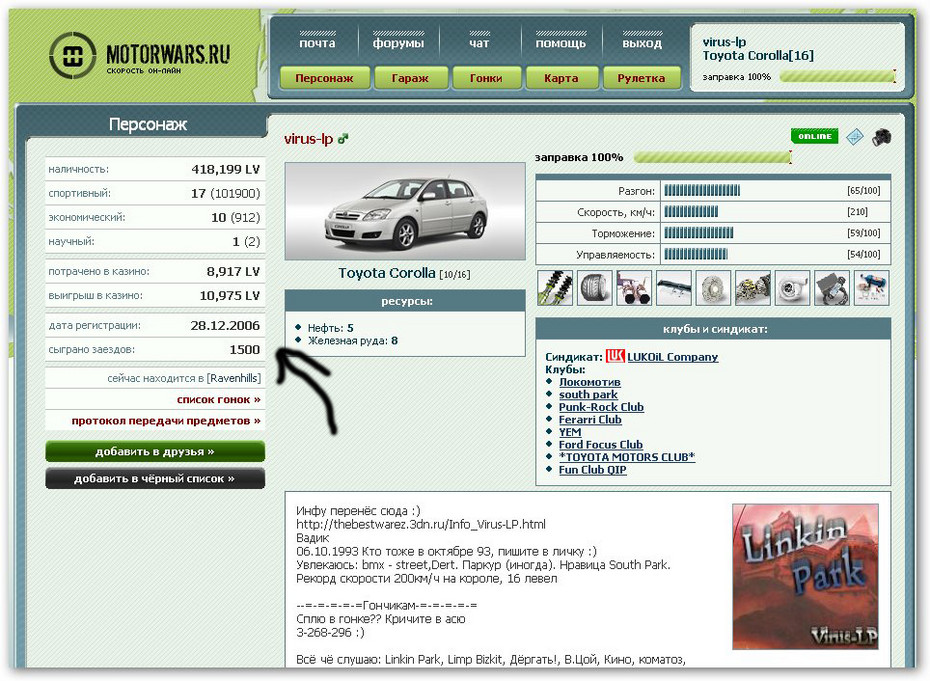Open the YEM club link

point(570,432)
